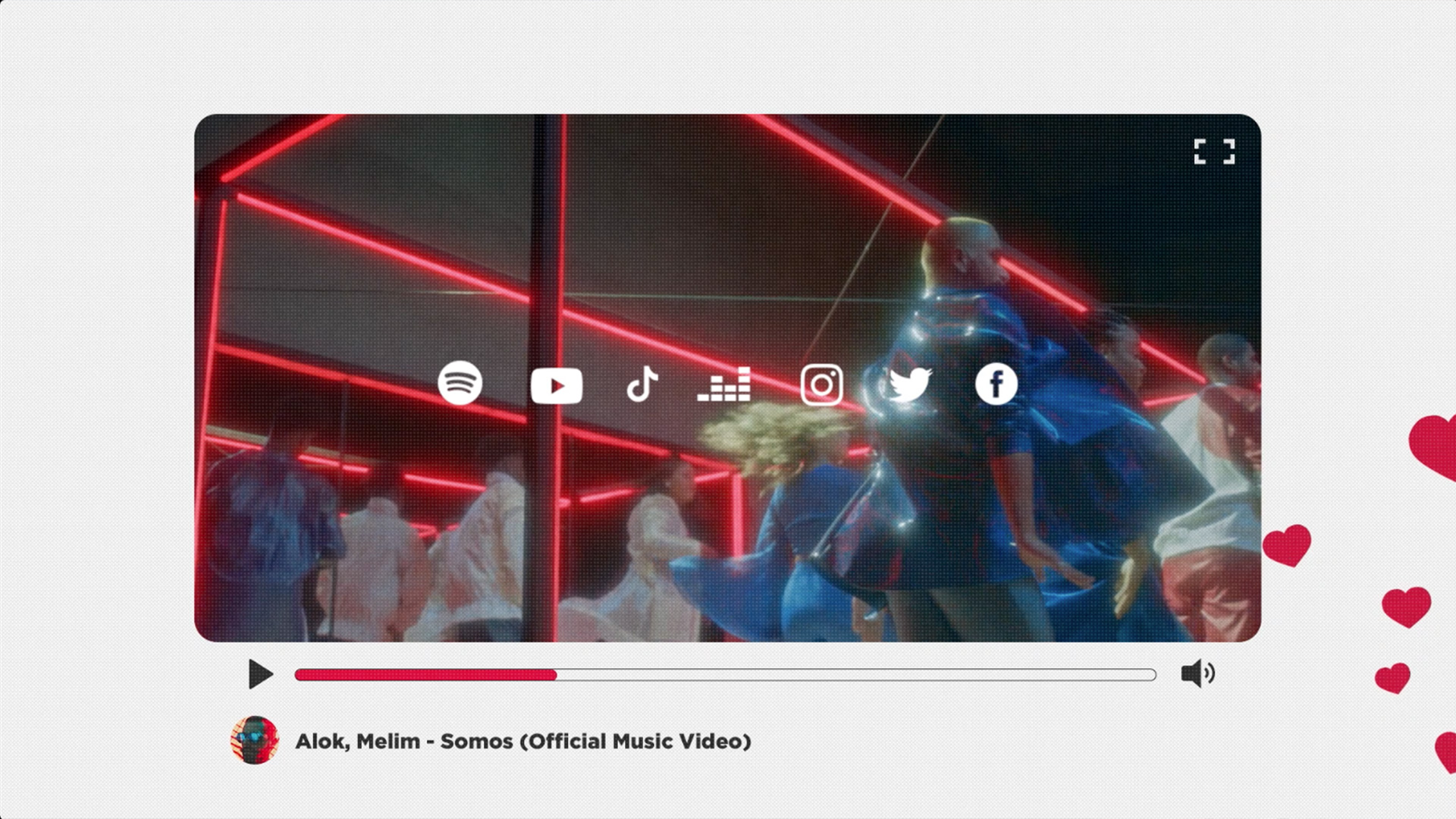Open the Facebook icon link
This screenshot has width=1456, height=819.
[x=996, y=384]
